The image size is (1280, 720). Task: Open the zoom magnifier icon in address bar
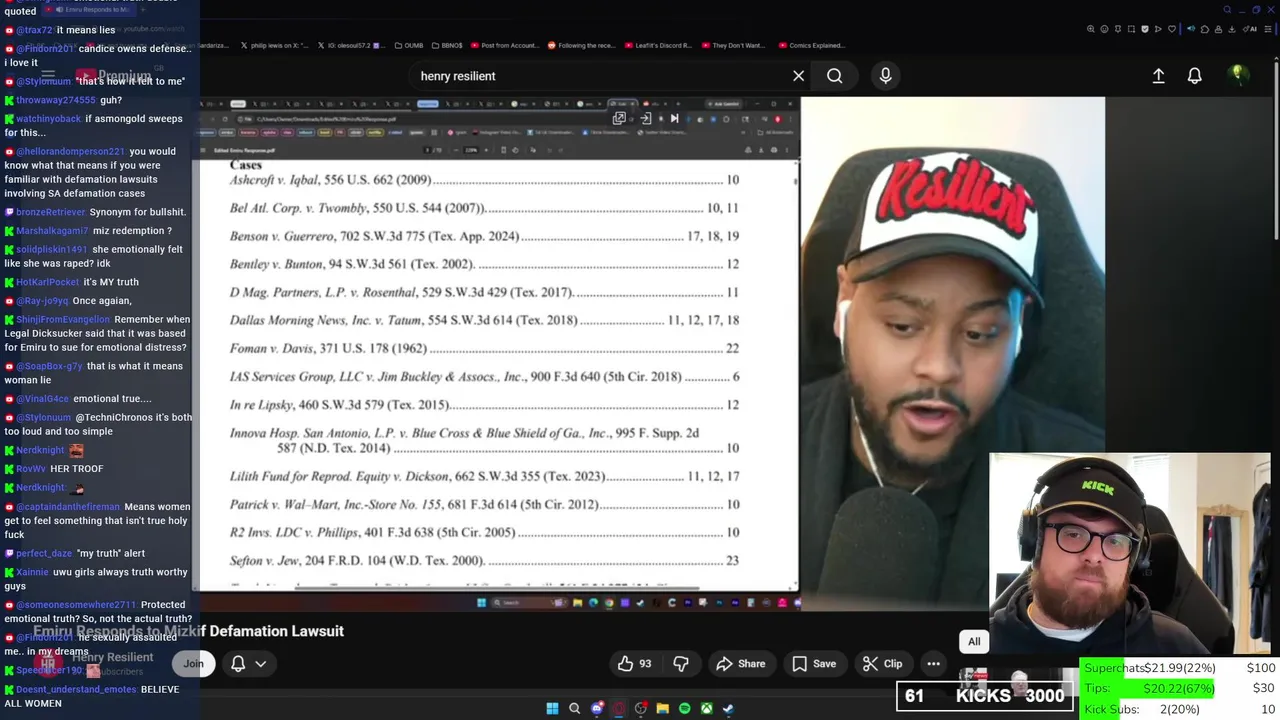1091,29
